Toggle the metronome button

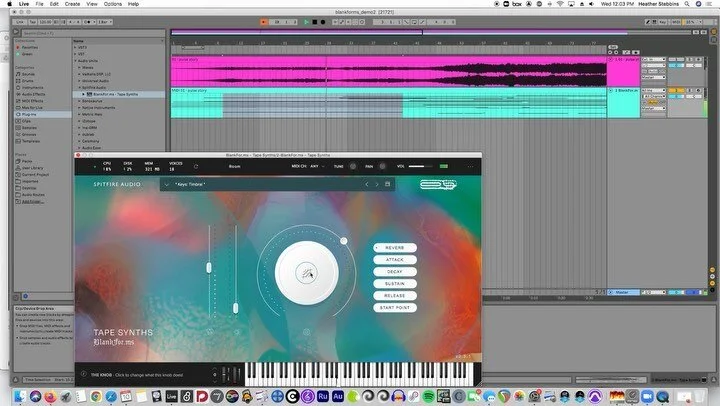point(88,22)
